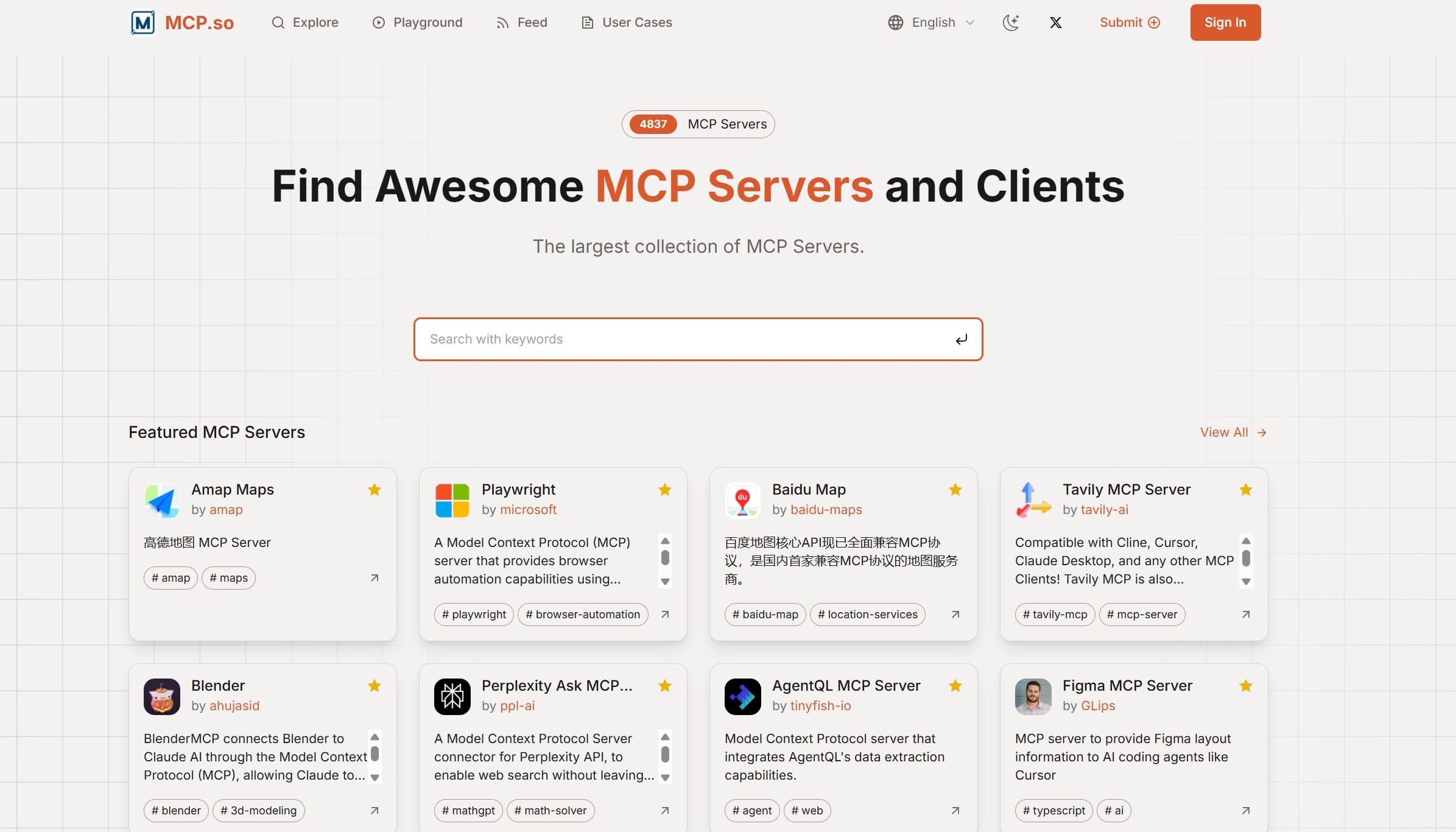
Task: Click the ahujasid author link
Action: tap(234, 706)
